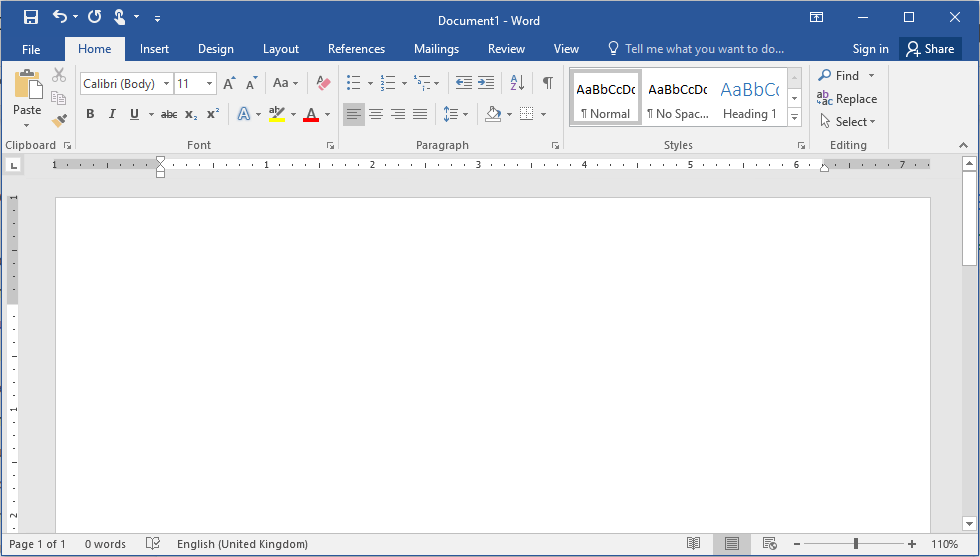This screenshot has width=980, height=557.
Task: Decrease font size with the shrink A icon
Action: 251,83
